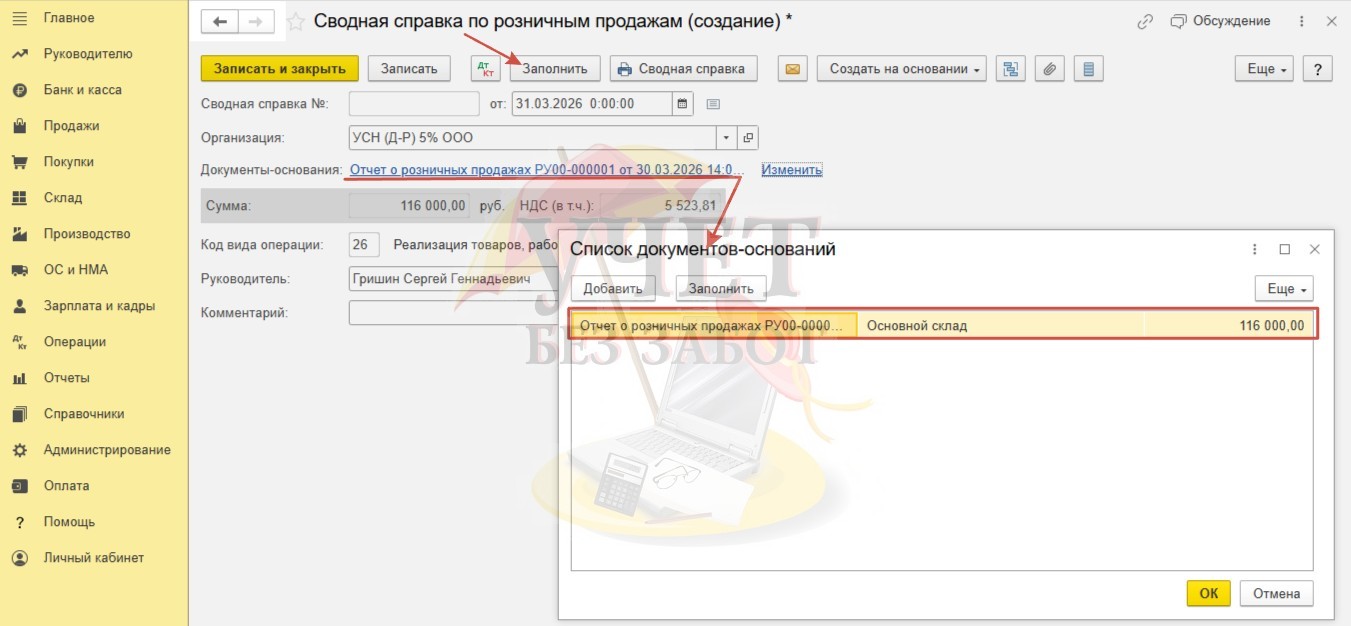Click the envelope email icon
This screenshot has height=626, width=1351.
(x=792, y=69)
